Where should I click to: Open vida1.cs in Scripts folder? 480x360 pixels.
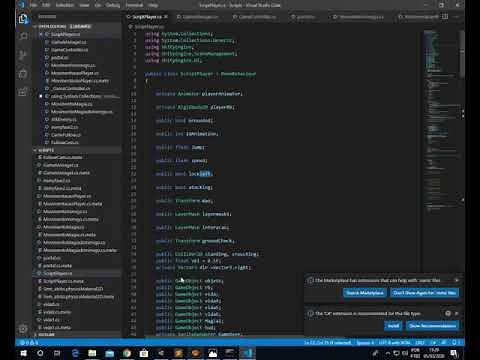(x=51, y=320)
